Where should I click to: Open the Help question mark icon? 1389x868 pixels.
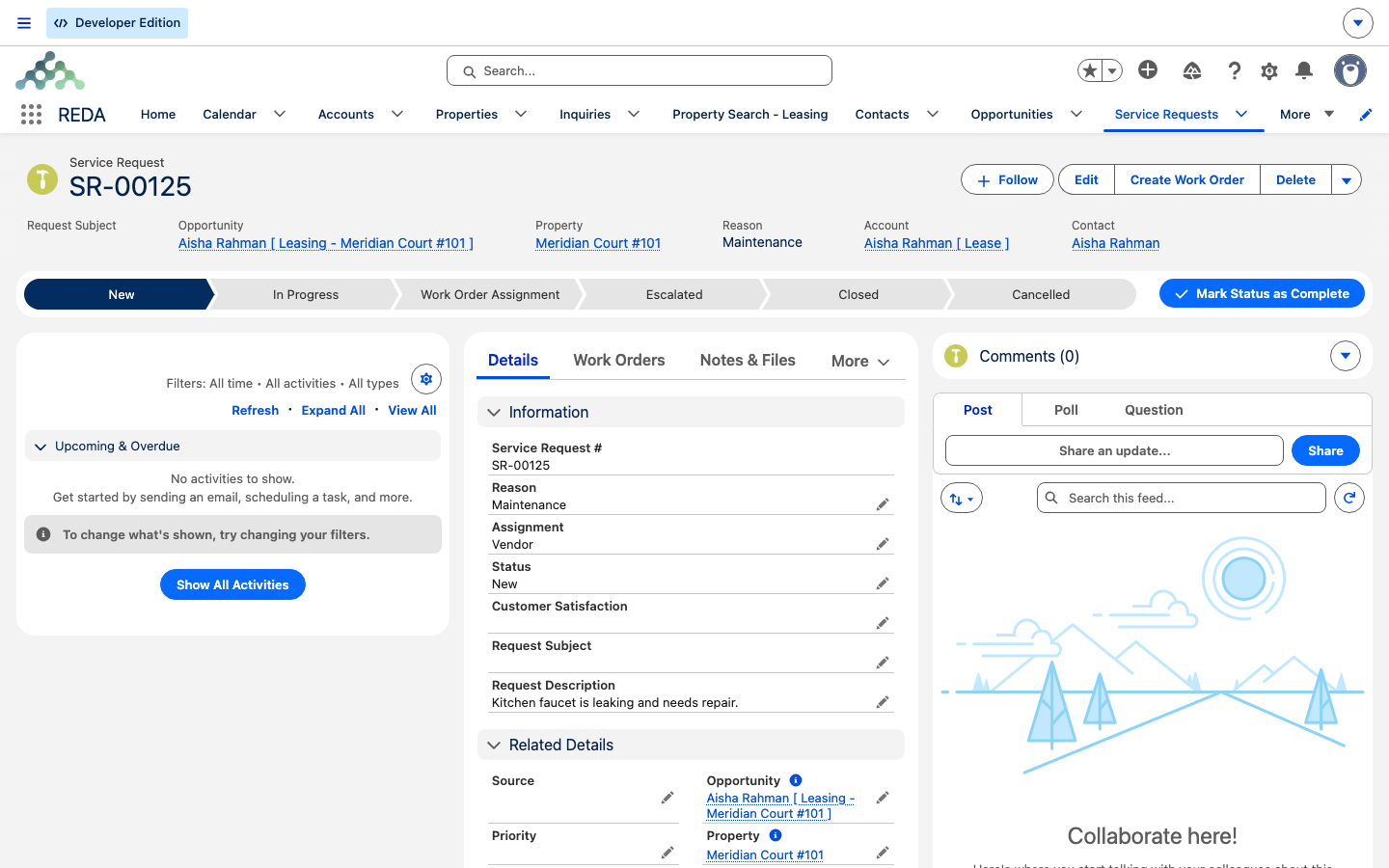(1234, 70)
